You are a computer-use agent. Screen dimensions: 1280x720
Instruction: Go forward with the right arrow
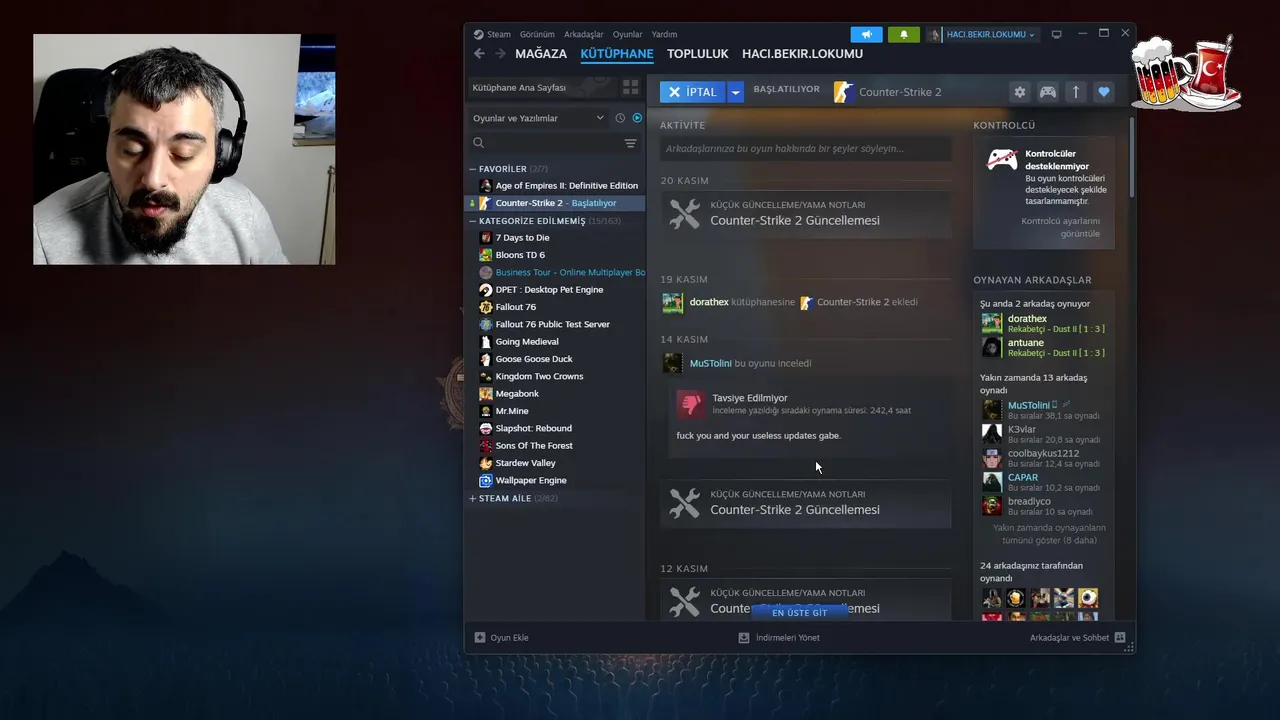[x=500, y=54]
